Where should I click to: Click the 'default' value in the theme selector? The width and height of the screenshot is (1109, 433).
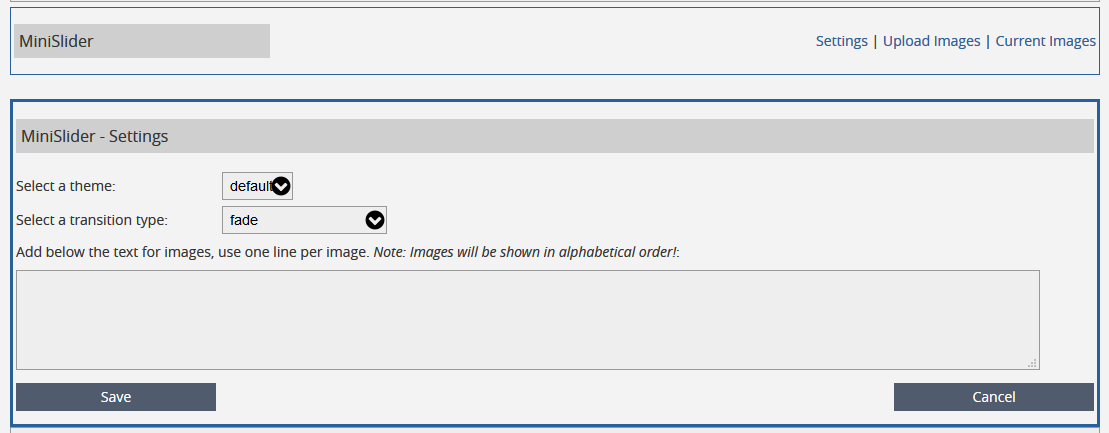pyautogui.click(x=248, y=186)
